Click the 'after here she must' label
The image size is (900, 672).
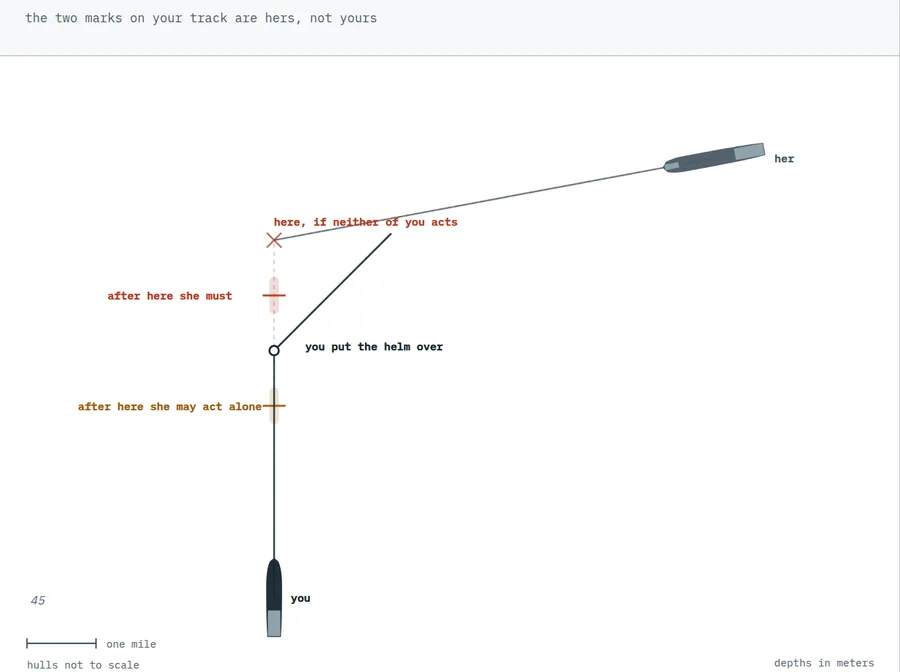click(x=170, y=296)
